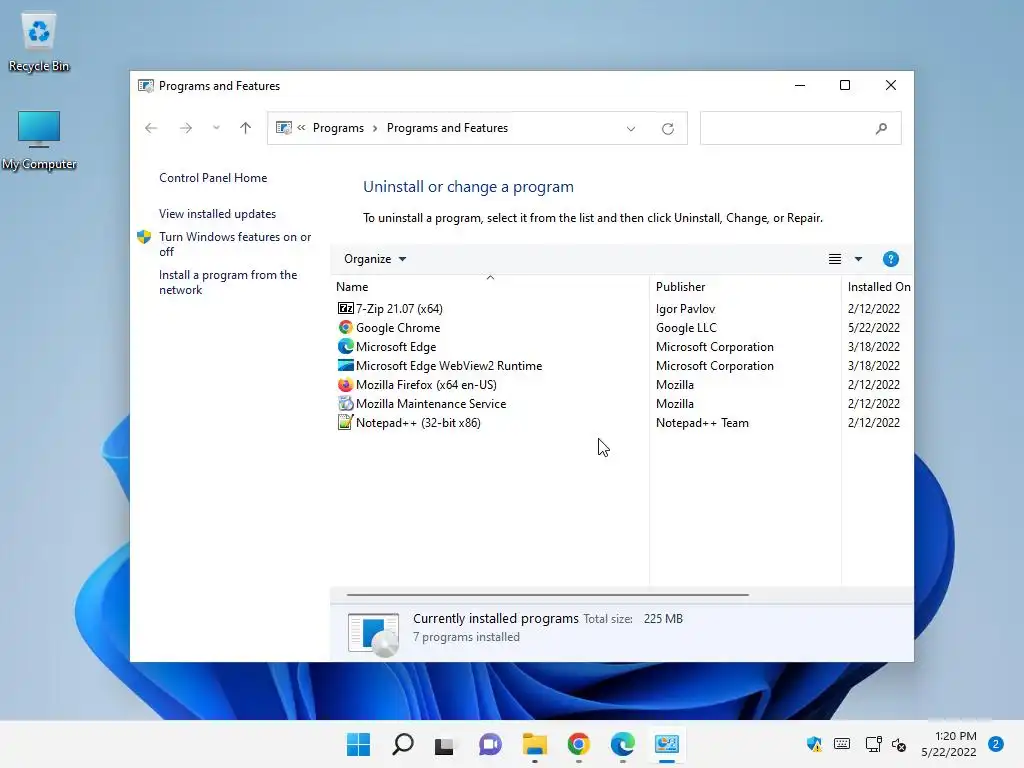Open the notification center badge

click(x=995, y=744)
